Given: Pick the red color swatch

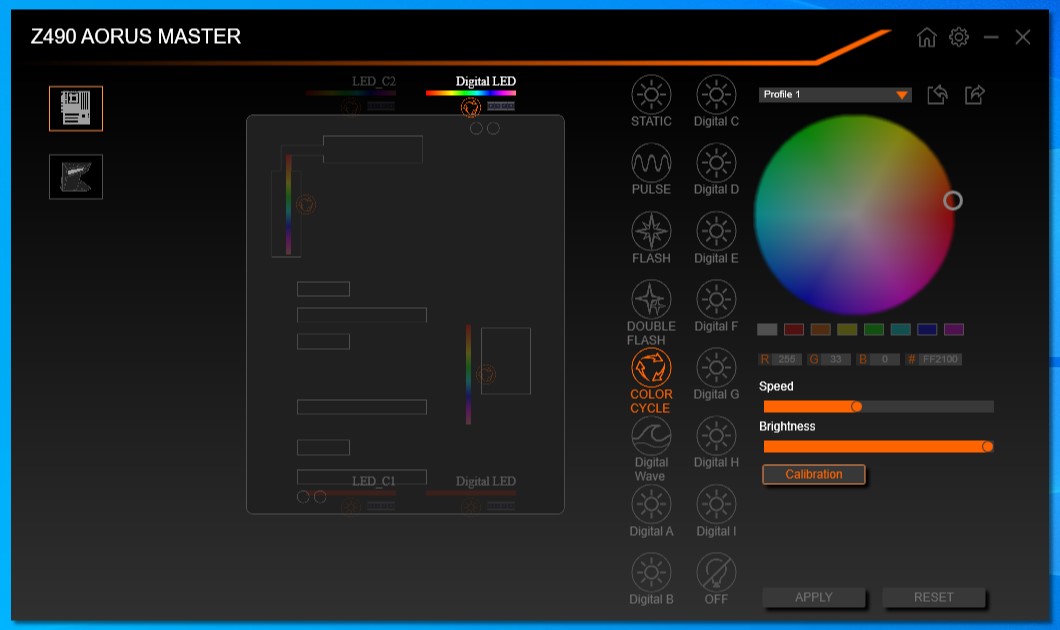Looking at the screenshot, I should coord(794,329).
